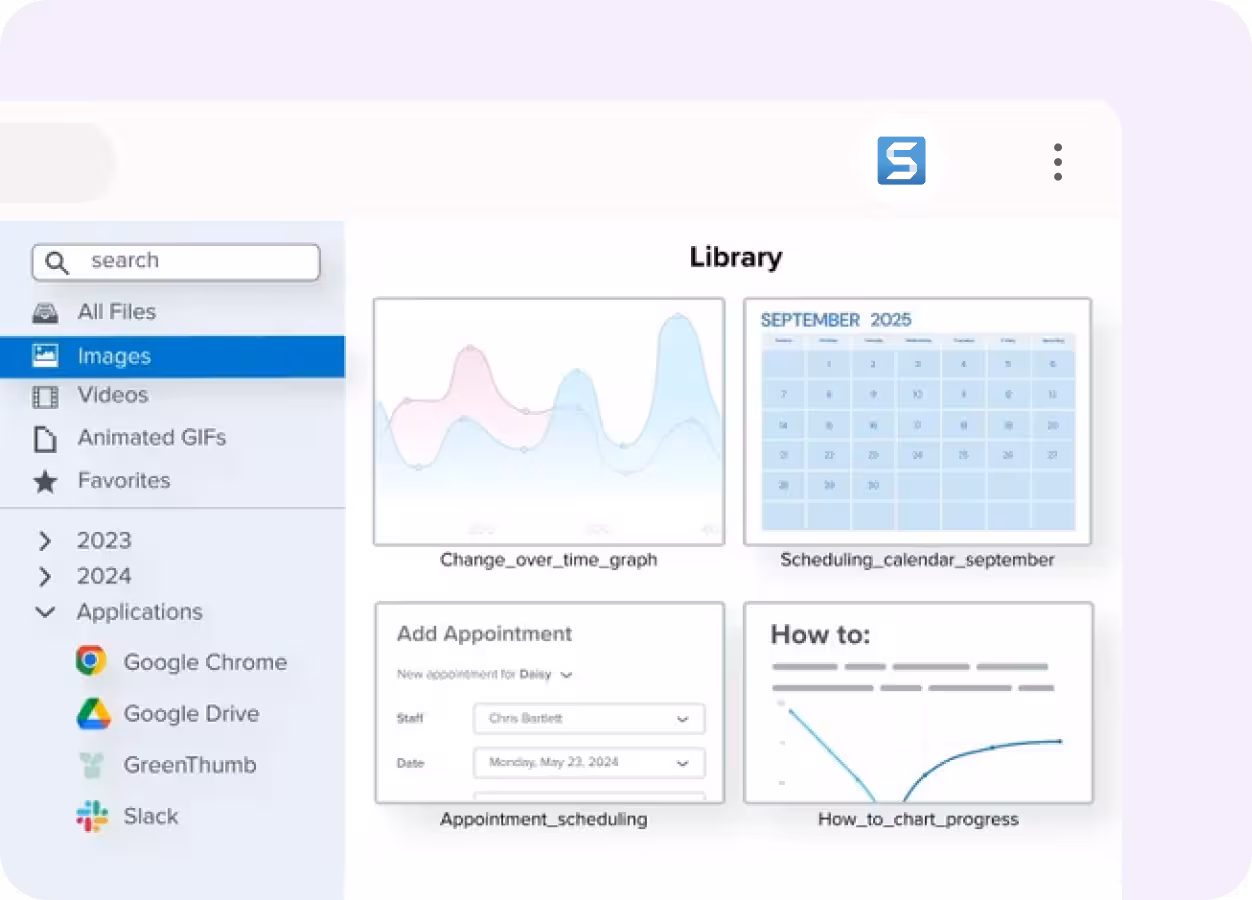The width and height of the screenshot is (1252, 900).
Task: Open the Change_over_time_graph thumbnail
Action: 549,422
